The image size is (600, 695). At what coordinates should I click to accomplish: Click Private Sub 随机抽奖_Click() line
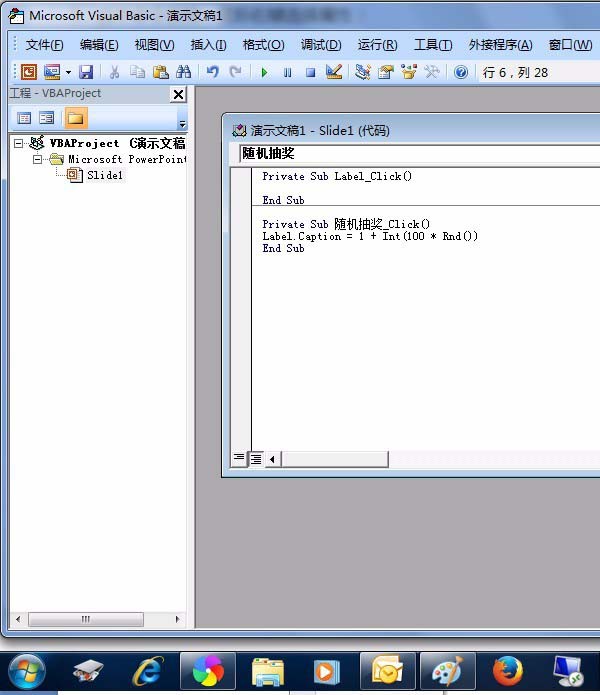point(346,224)
